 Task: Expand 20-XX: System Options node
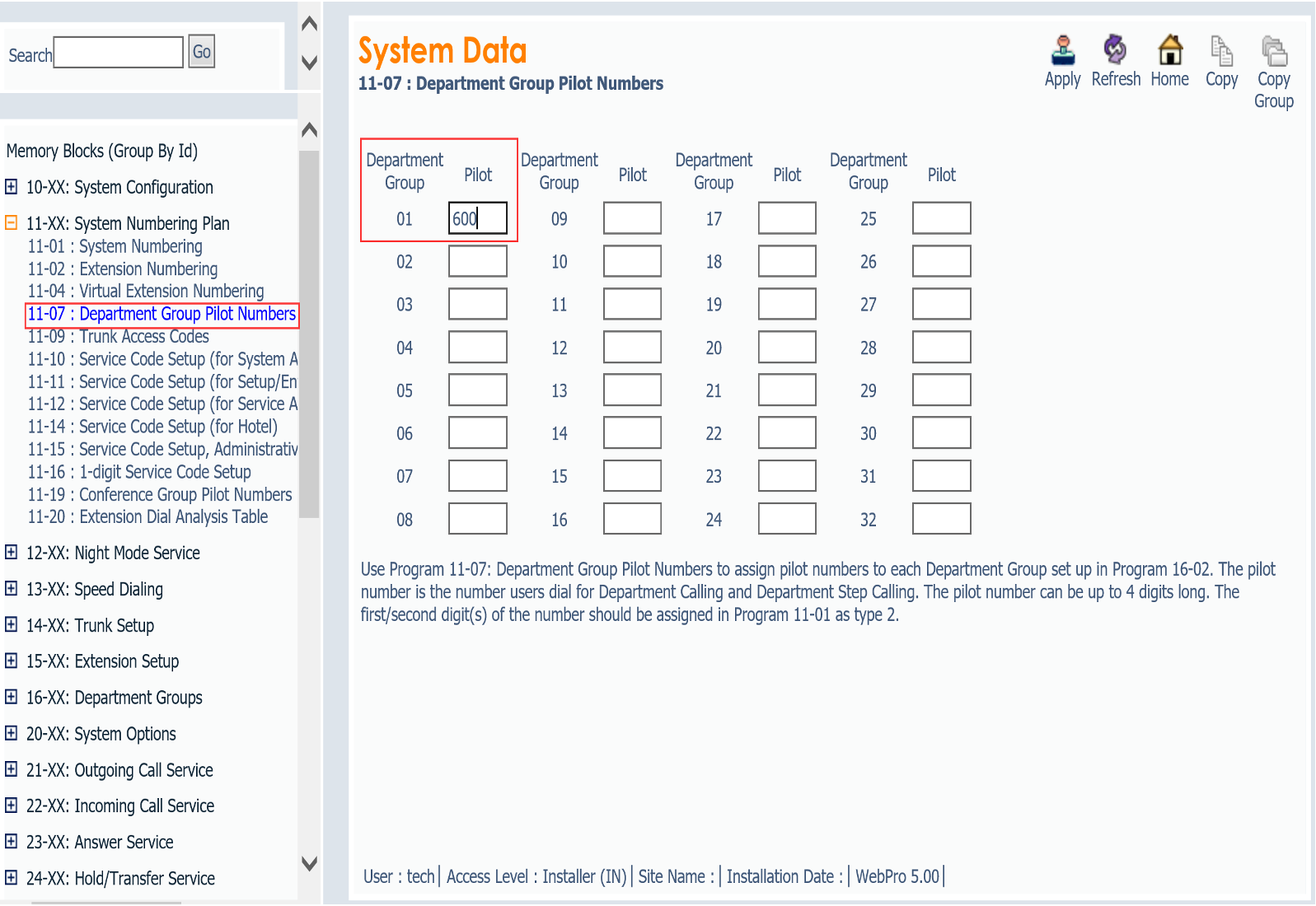click(x=12, y=733)
